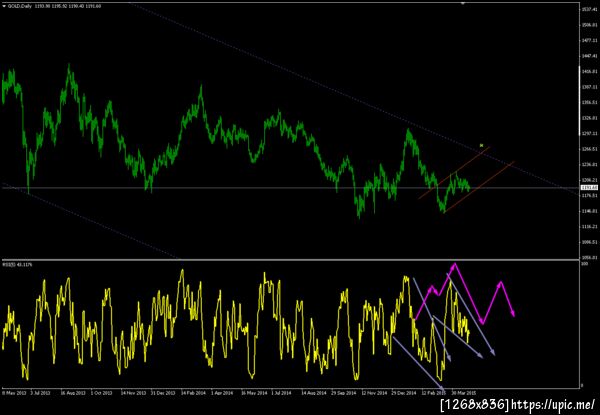This screenshot has height=415, width=600.
Task: Click the chart shift marker on top edge
Action: pos(463,3)
